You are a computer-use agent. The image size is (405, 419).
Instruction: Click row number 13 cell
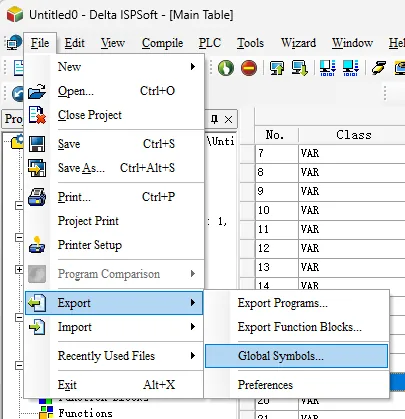coord(277,267)
